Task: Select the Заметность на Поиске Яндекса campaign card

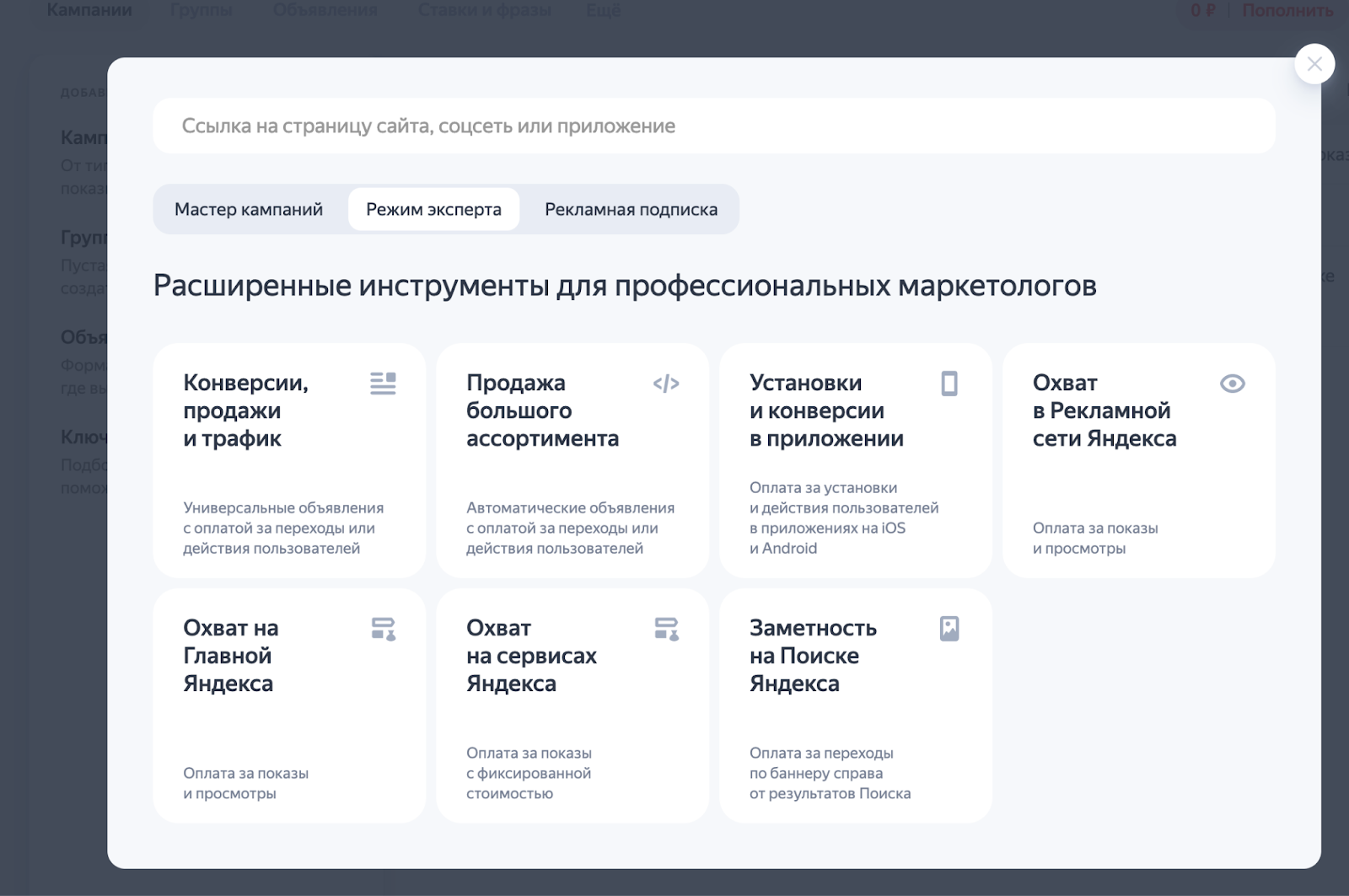Action: click(x=854, y=706)
